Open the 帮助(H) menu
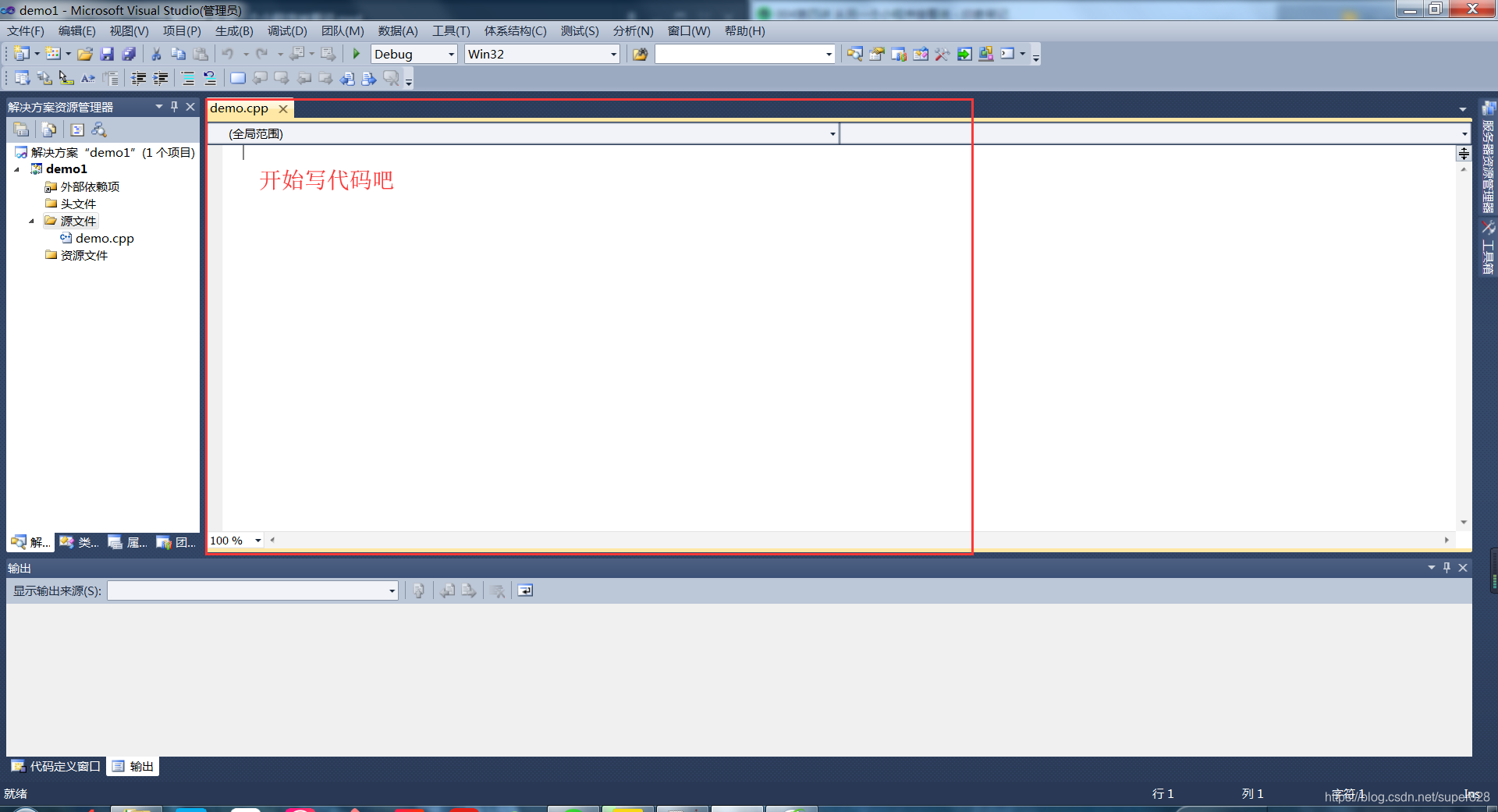The image size is (1498, 812). [x=744, y=31]
